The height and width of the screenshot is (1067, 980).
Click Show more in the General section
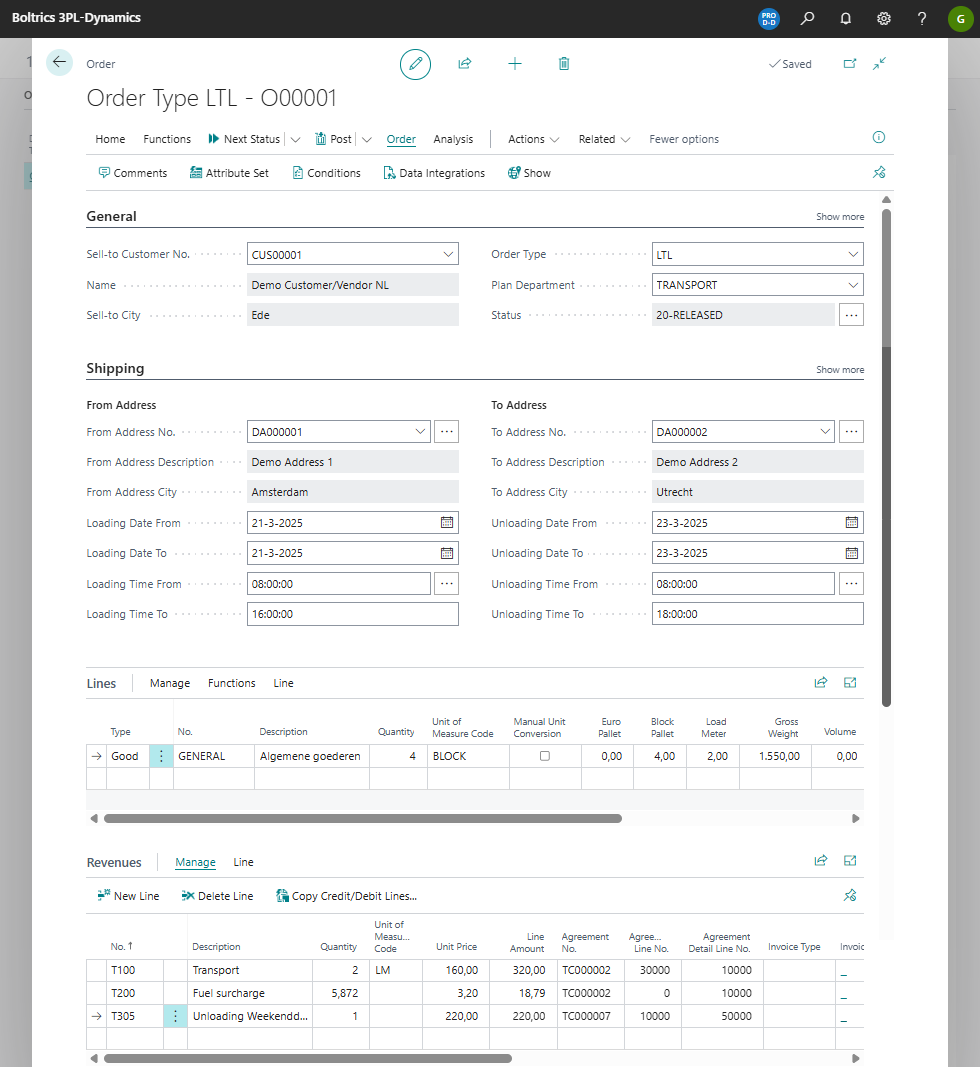(x=839, y=216)
